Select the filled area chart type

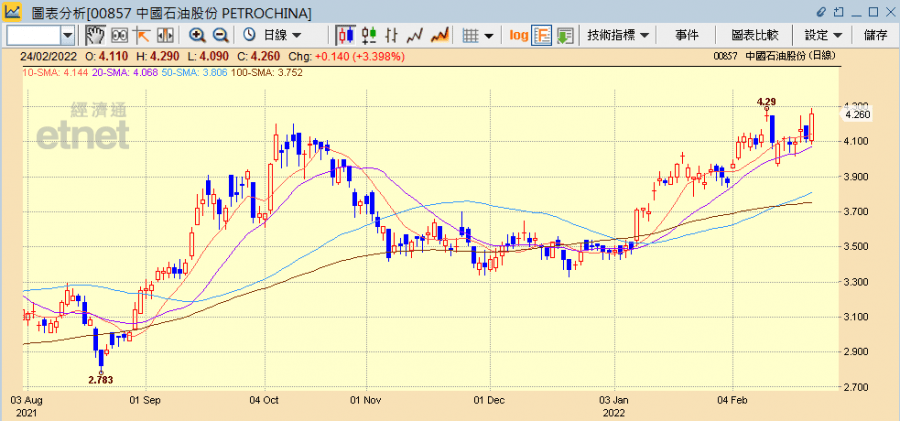pos(438,35)
